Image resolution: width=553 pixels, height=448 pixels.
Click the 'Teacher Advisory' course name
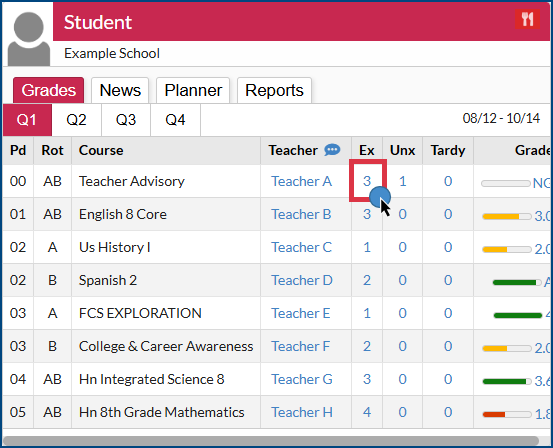point(132,181)
